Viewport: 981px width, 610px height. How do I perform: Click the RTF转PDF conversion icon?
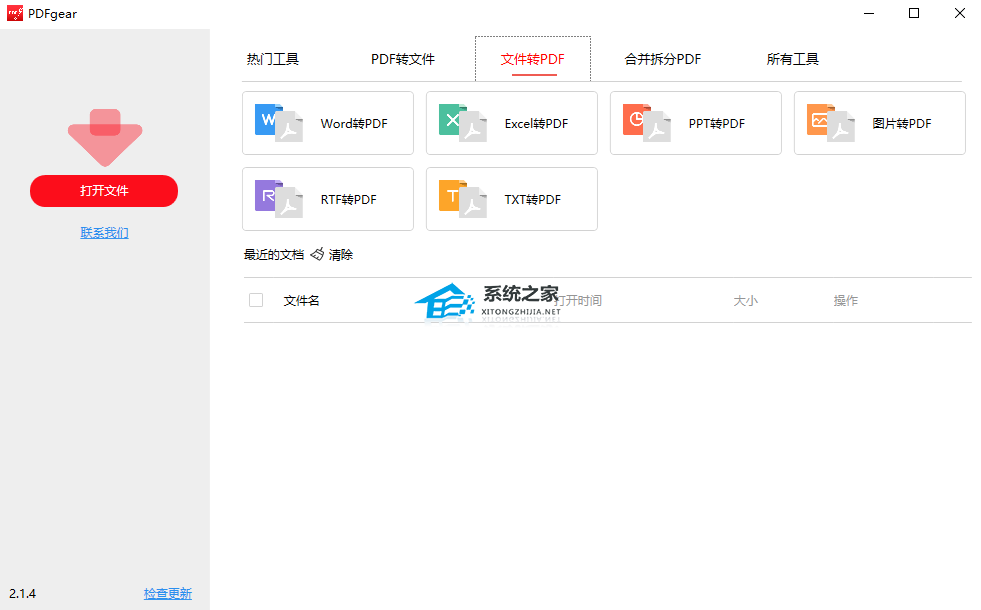tap(278, 199)
